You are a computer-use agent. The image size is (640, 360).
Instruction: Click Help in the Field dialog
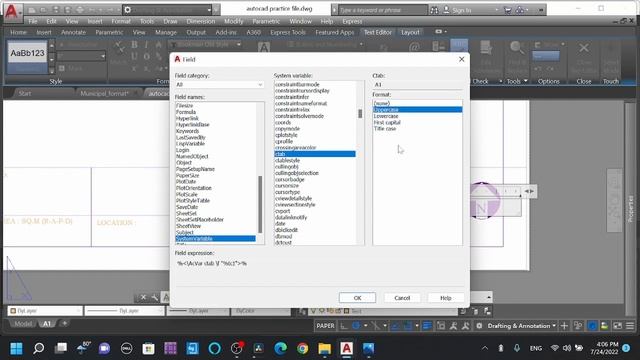point(446,298)
